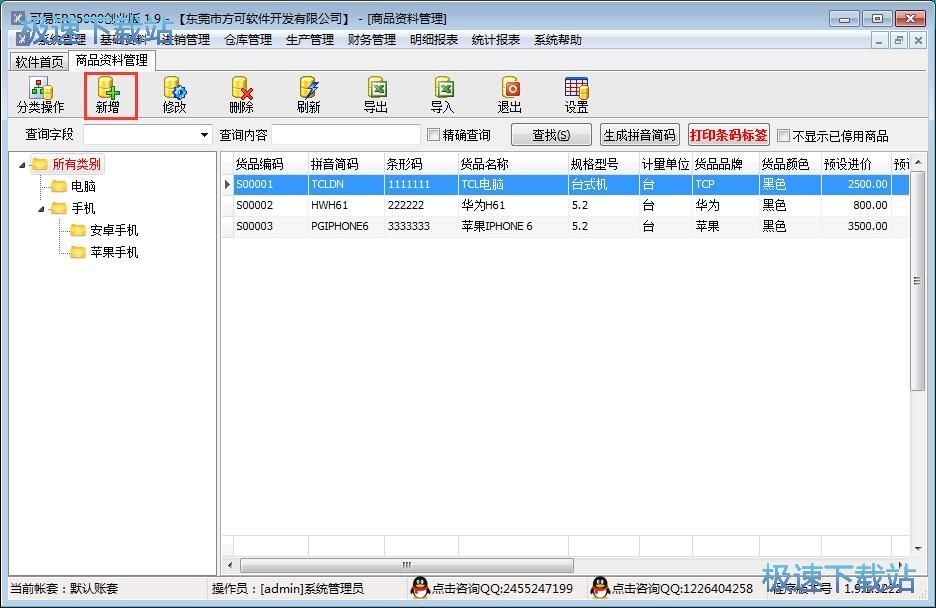Collapse the 所有类别 tree node arrow
The height and width of the screenshot is (608, 936).
[22, 165]
